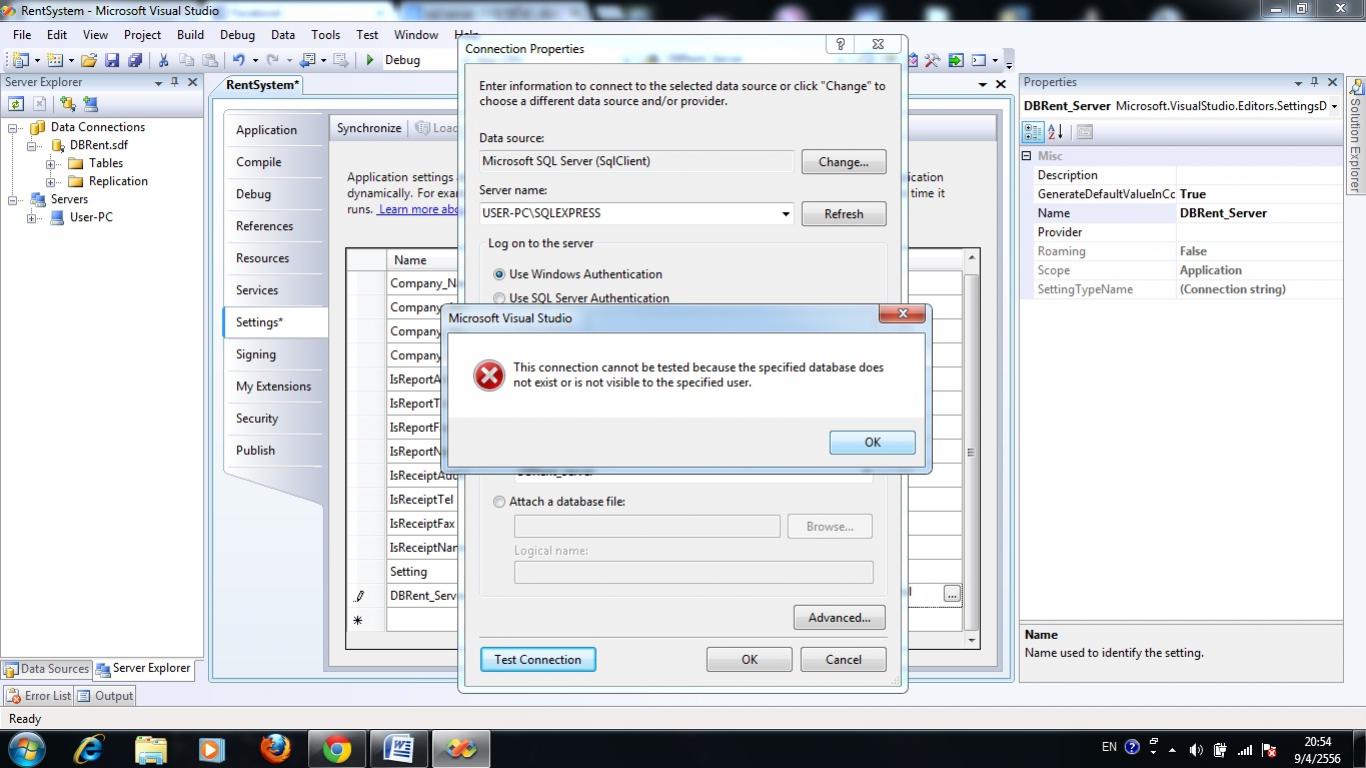Collapse the Misc property category
This screenshot has width=1366, height=768.
tap(1026, 156)
